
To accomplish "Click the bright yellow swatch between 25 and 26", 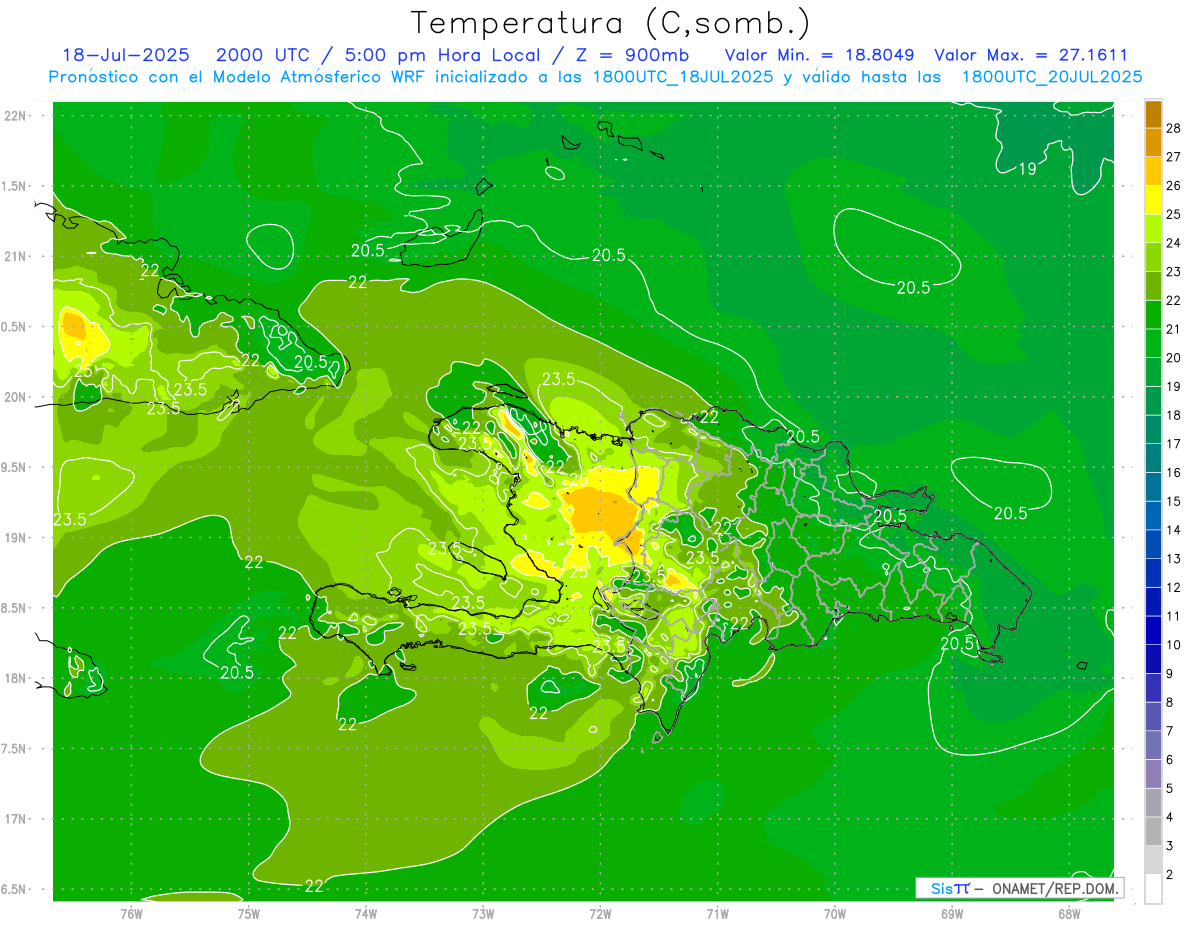I will click(1153, 200).
